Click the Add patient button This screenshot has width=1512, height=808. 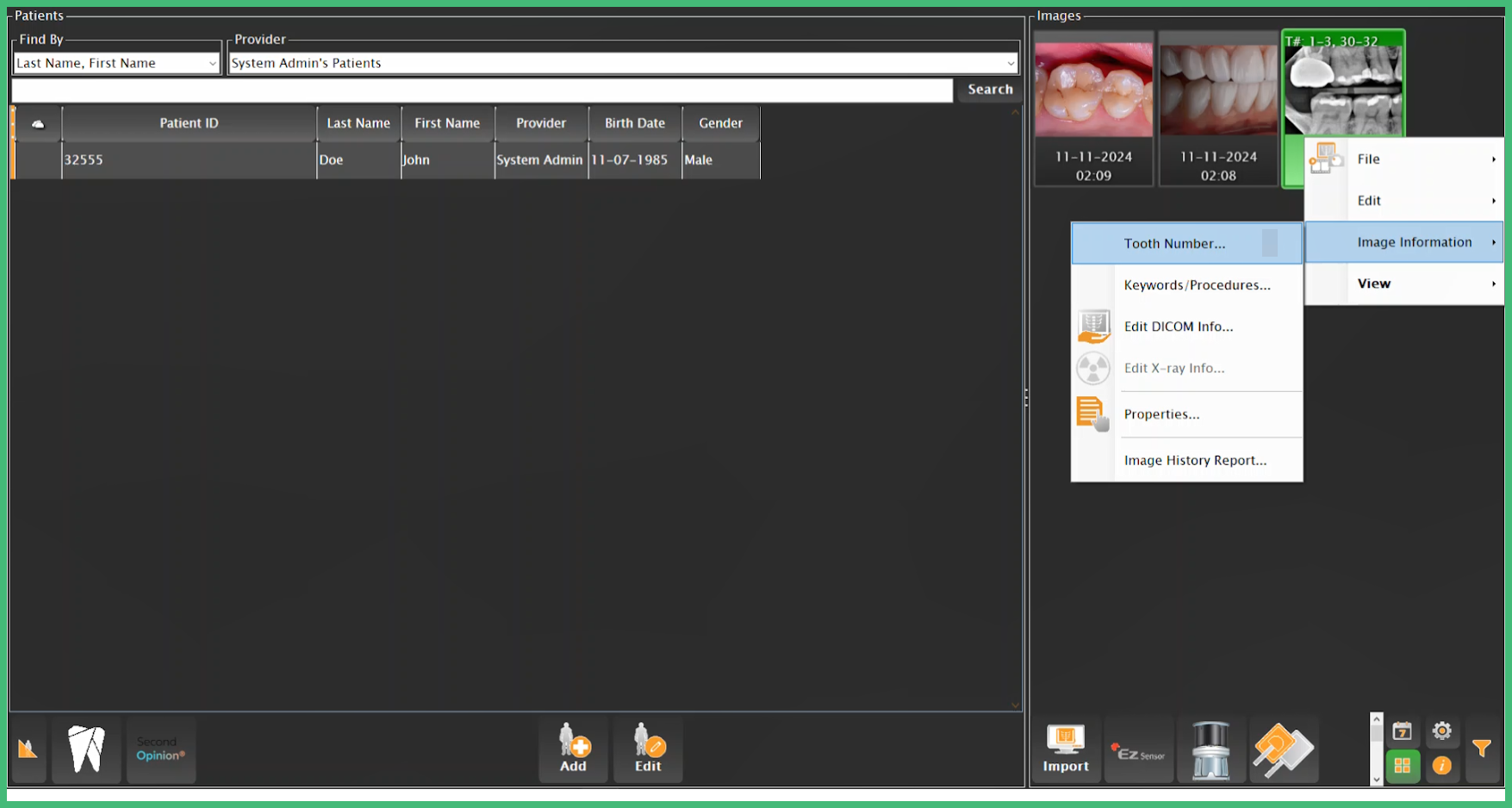click(x=572, y=748)
